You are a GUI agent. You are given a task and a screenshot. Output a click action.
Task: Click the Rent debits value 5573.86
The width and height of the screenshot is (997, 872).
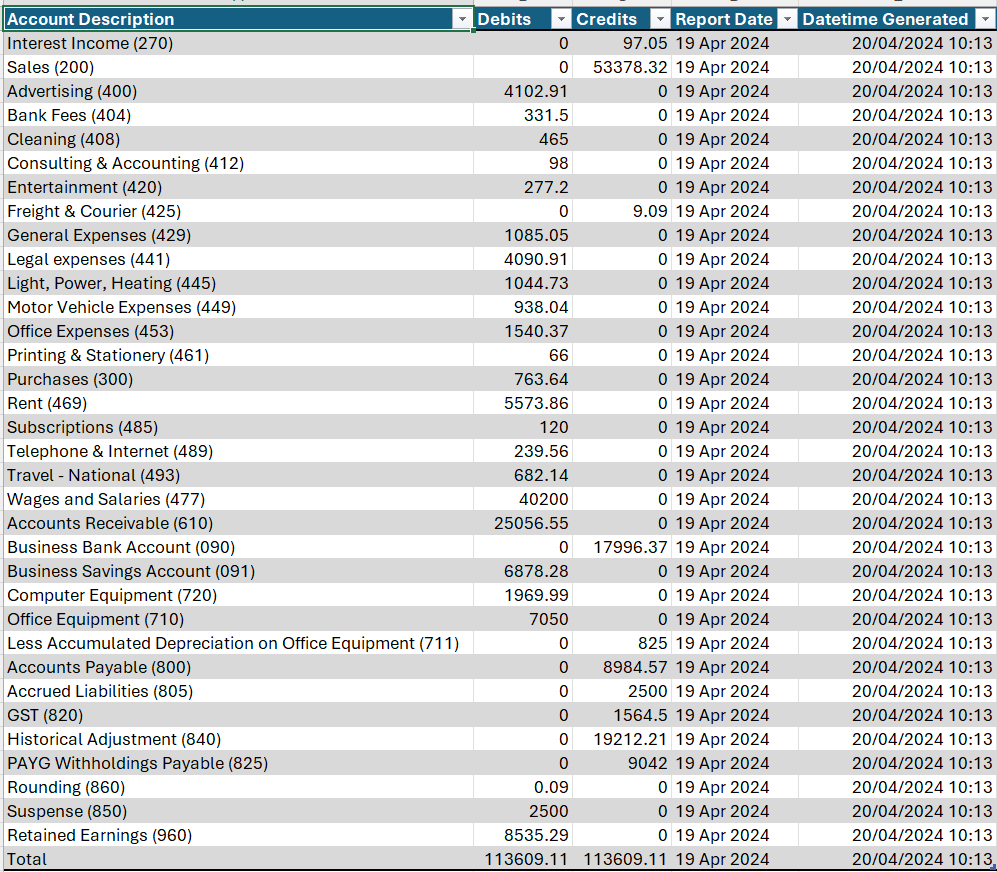(x=536, y=403)
